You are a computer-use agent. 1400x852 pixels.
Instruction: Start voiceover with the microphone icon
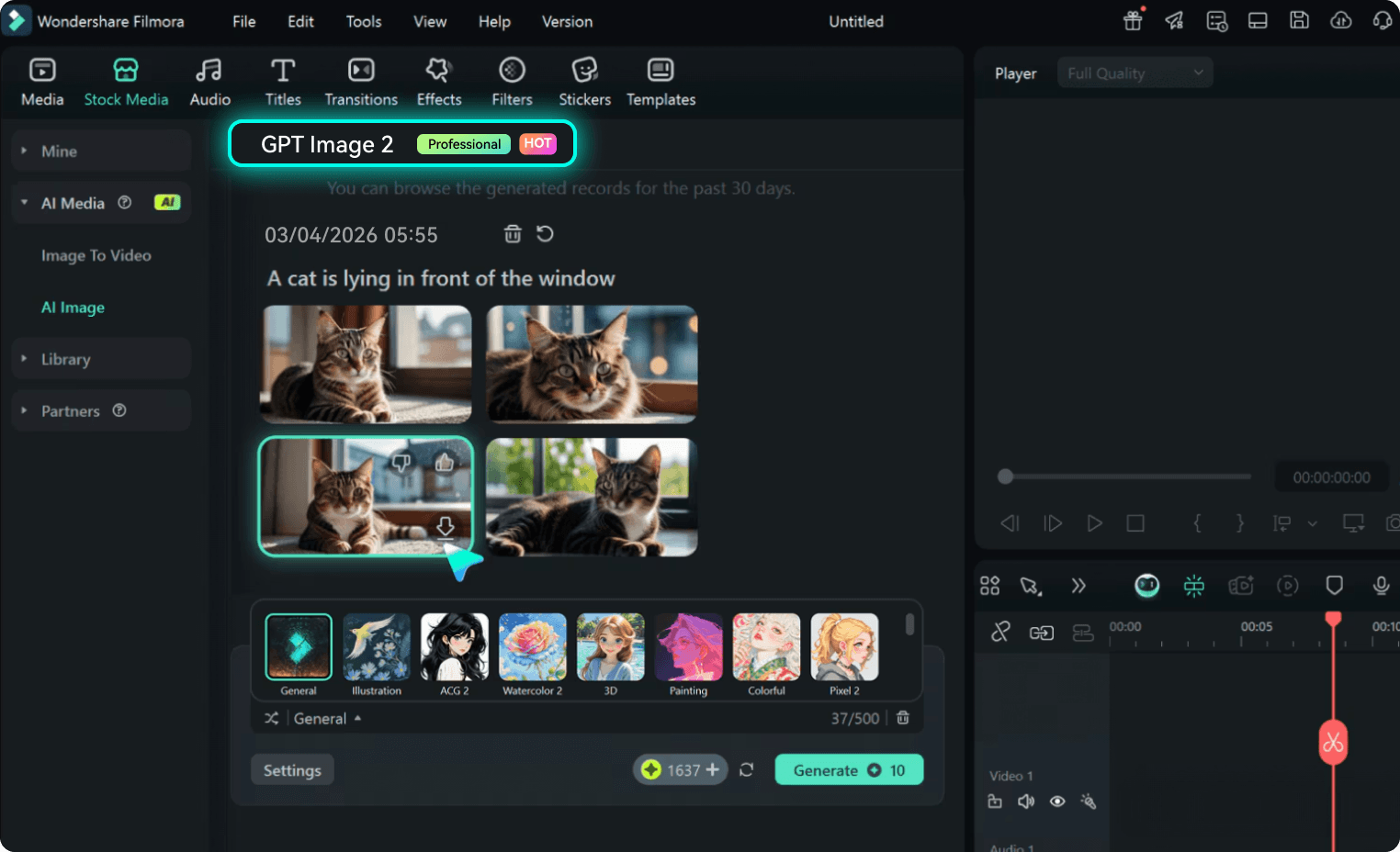(x=1381, y=586)
